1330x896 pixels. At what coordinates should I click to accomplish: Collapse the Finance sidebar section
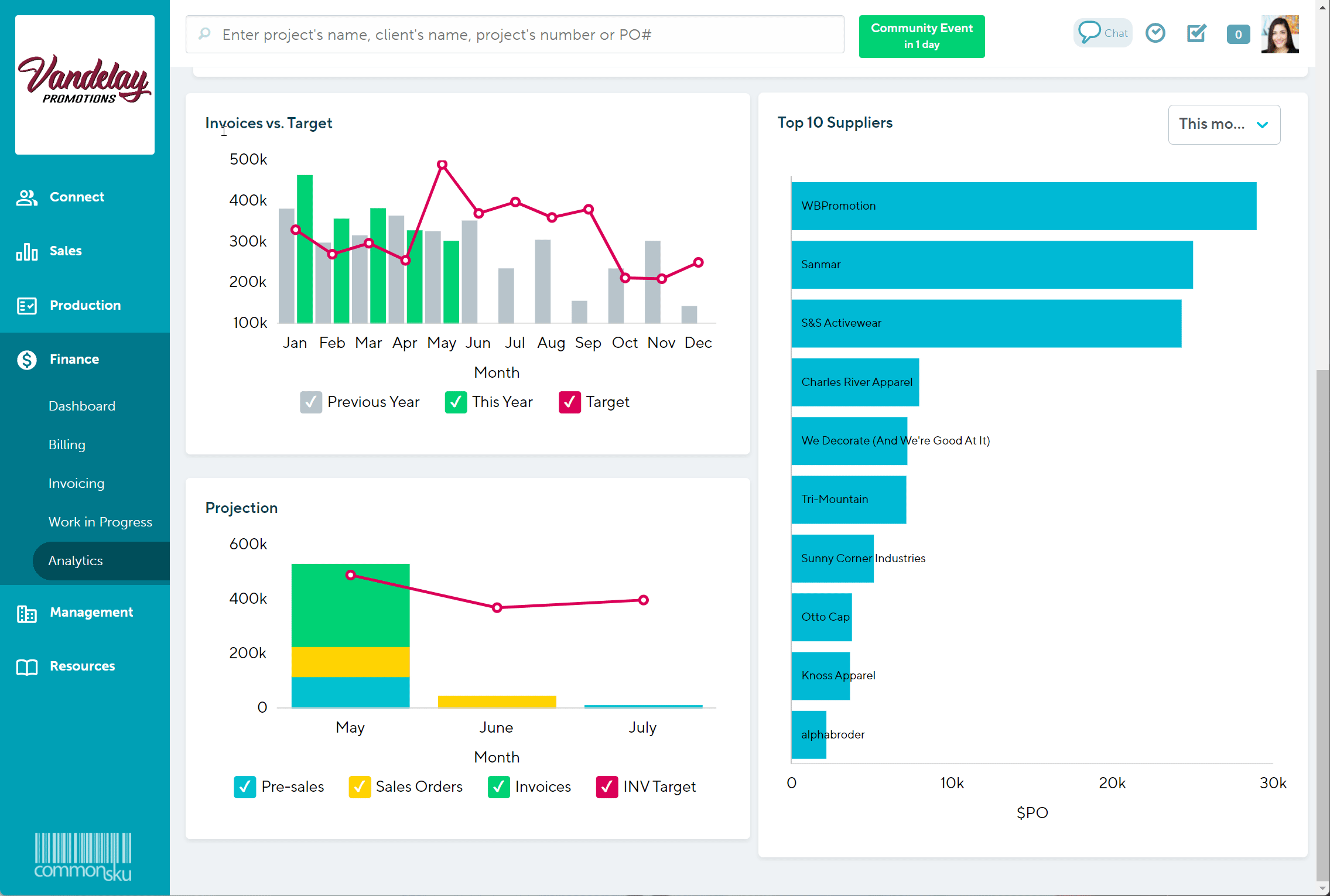[74, 360]
